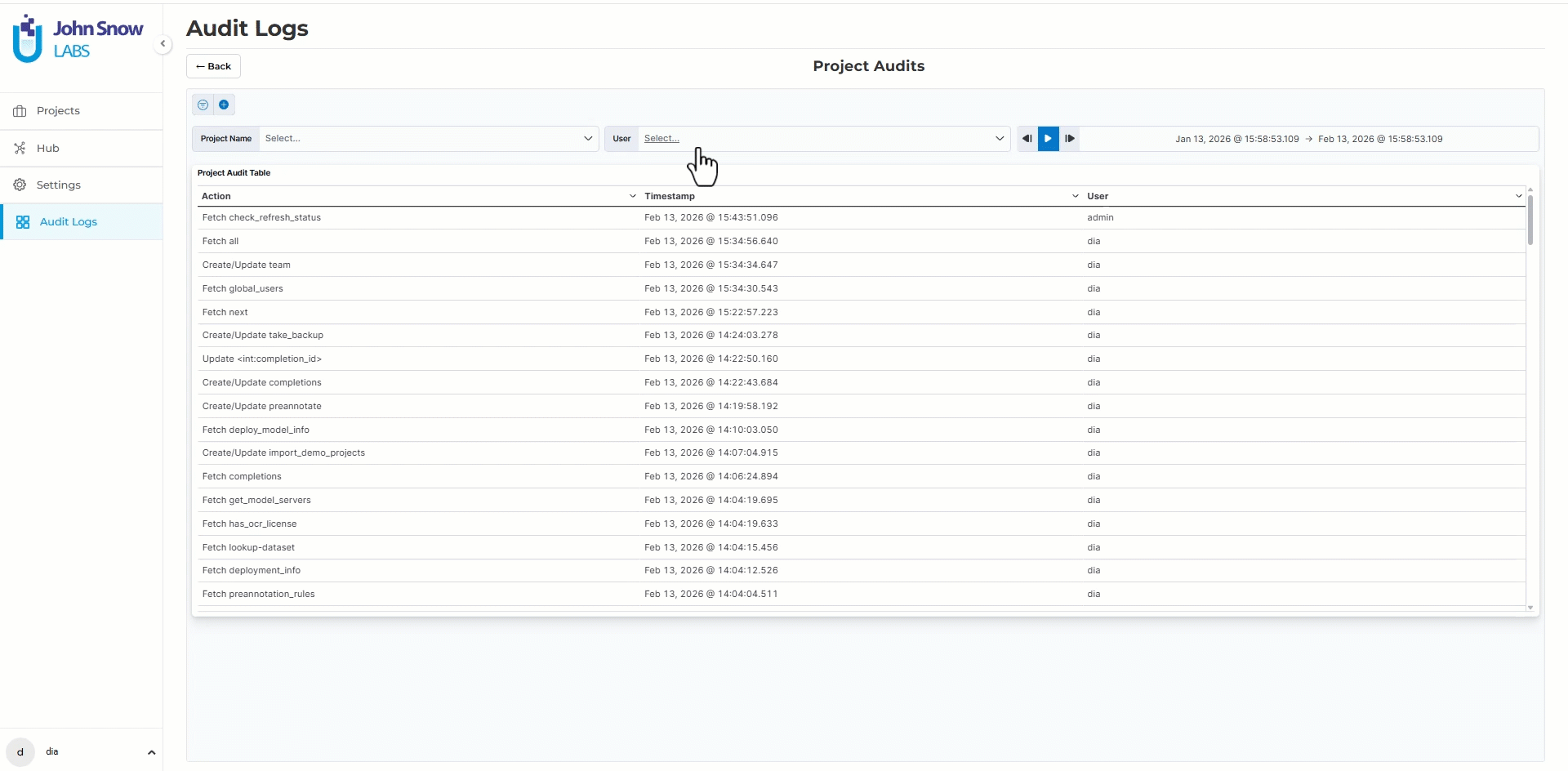Open the user menu caret at bottom-left
This screenshot has width=1568, height=771.
[x=151, y=752]
